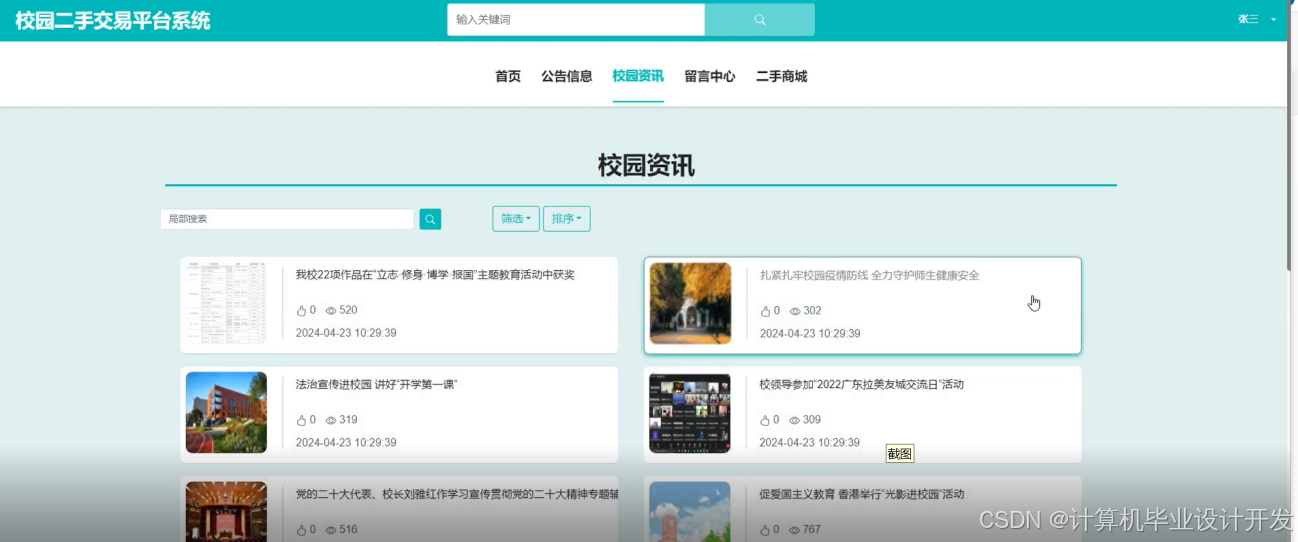The height and width of the screenshot is (542, 1298).
Task: Go to the 首页 home tab
Action: coord(508,76)
